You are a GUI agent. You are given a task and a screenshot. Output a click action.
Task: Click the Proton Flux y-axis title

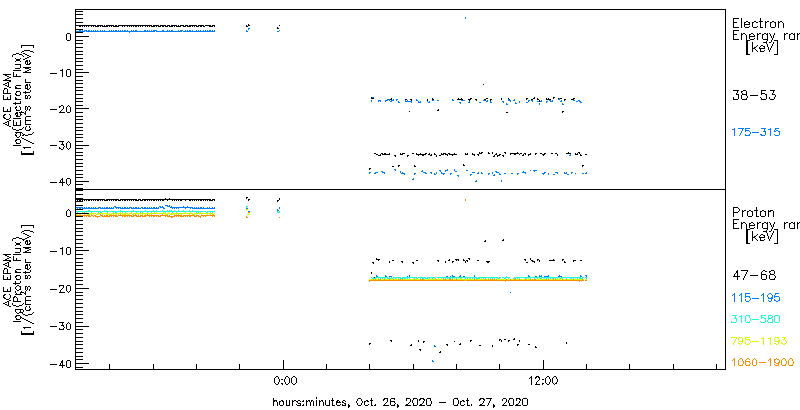[x=18, y=278]
